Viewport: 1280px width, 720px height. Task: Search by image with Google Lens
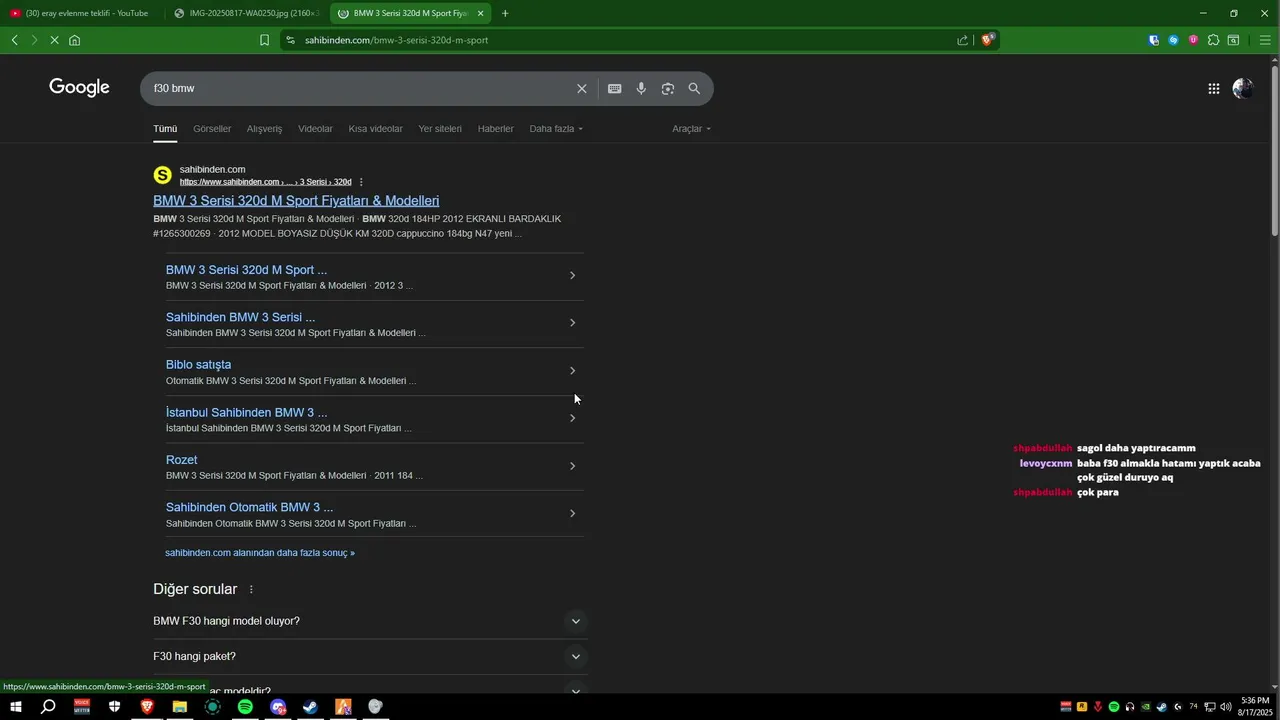coord(668,88)
